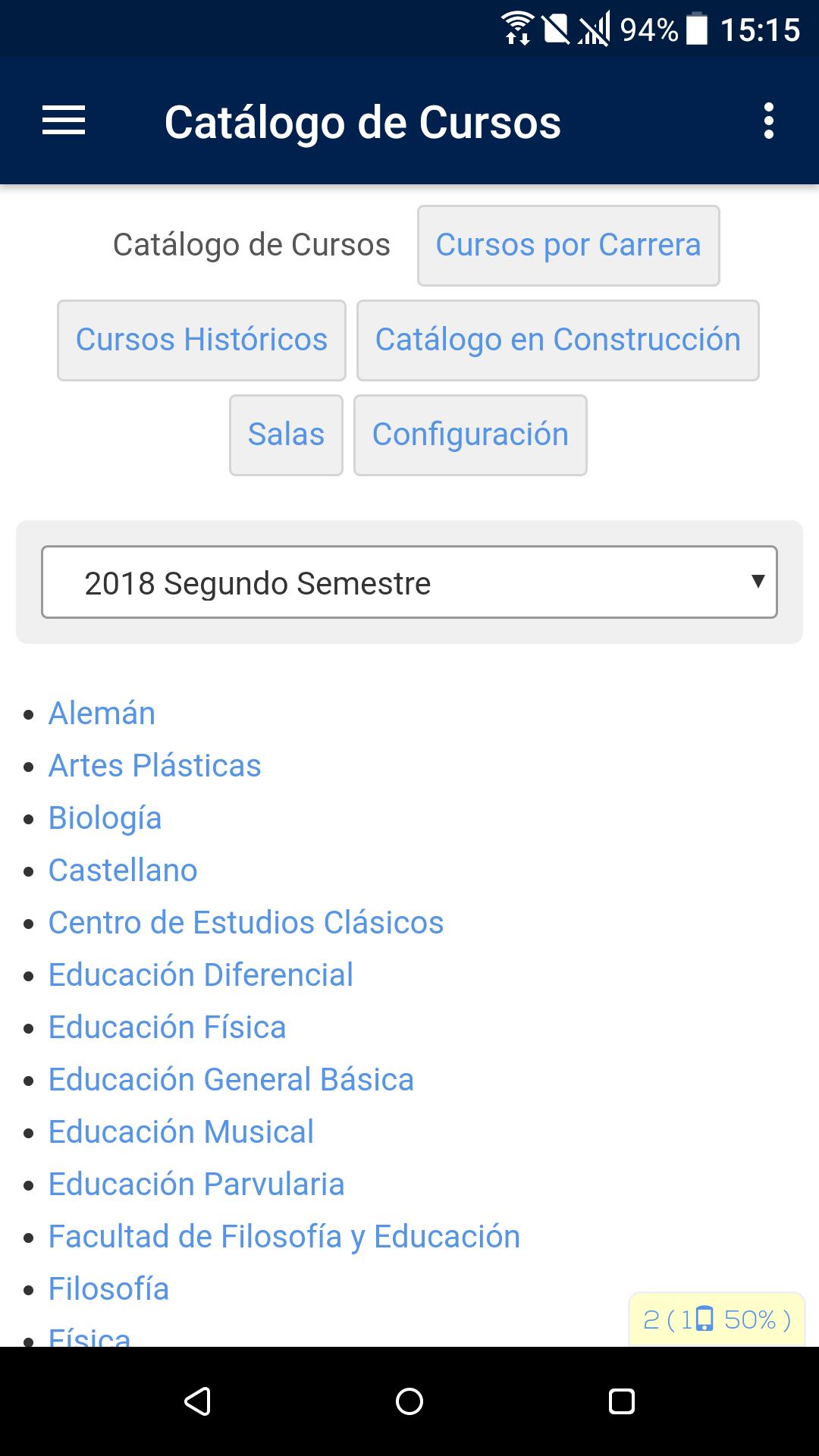This screenshot has width=819, height=1456.
Task: Click the semester dropdown arrow
Action: coord(757,582)
